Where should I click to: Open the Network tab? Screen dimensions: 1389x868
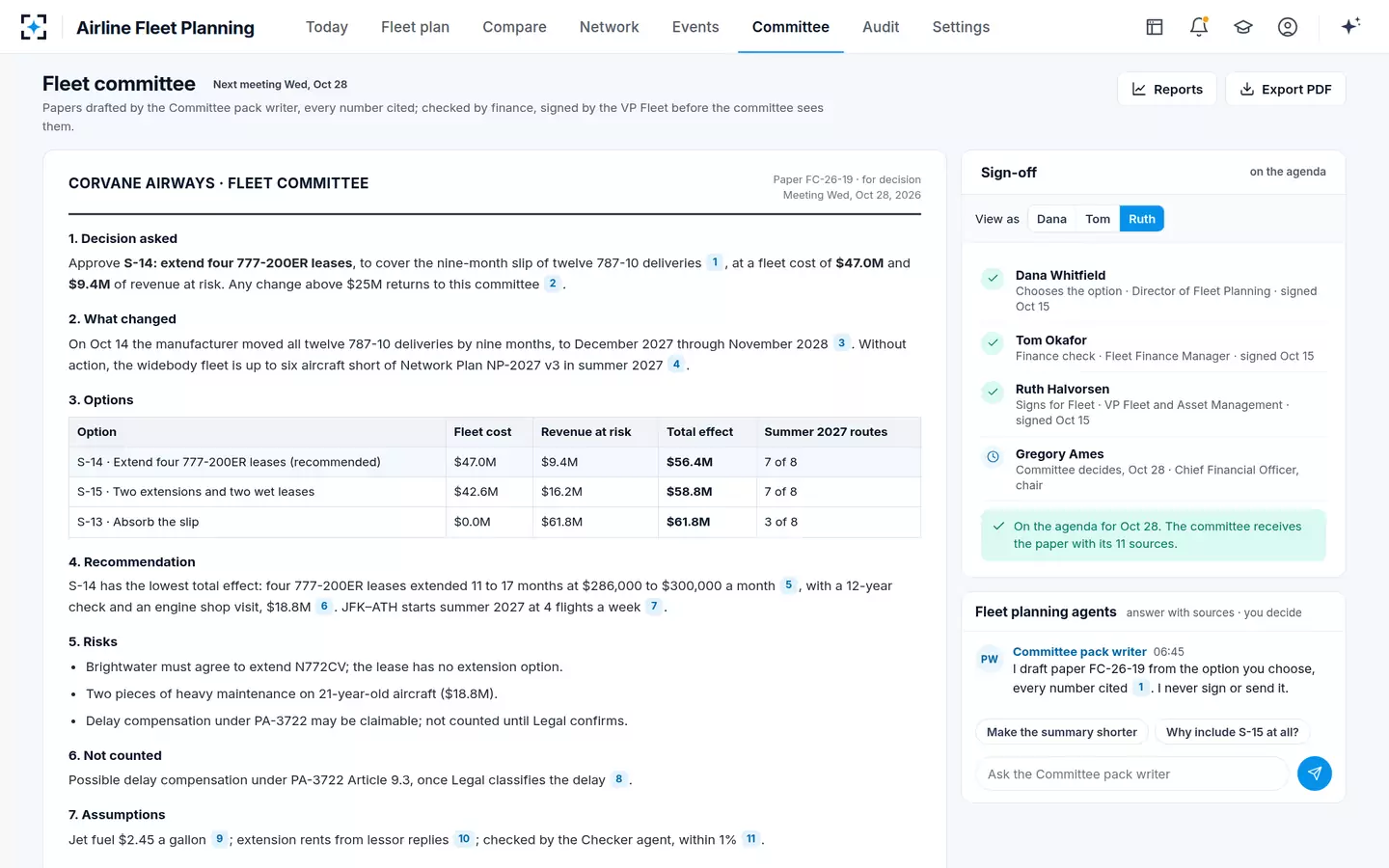[610, 27]
